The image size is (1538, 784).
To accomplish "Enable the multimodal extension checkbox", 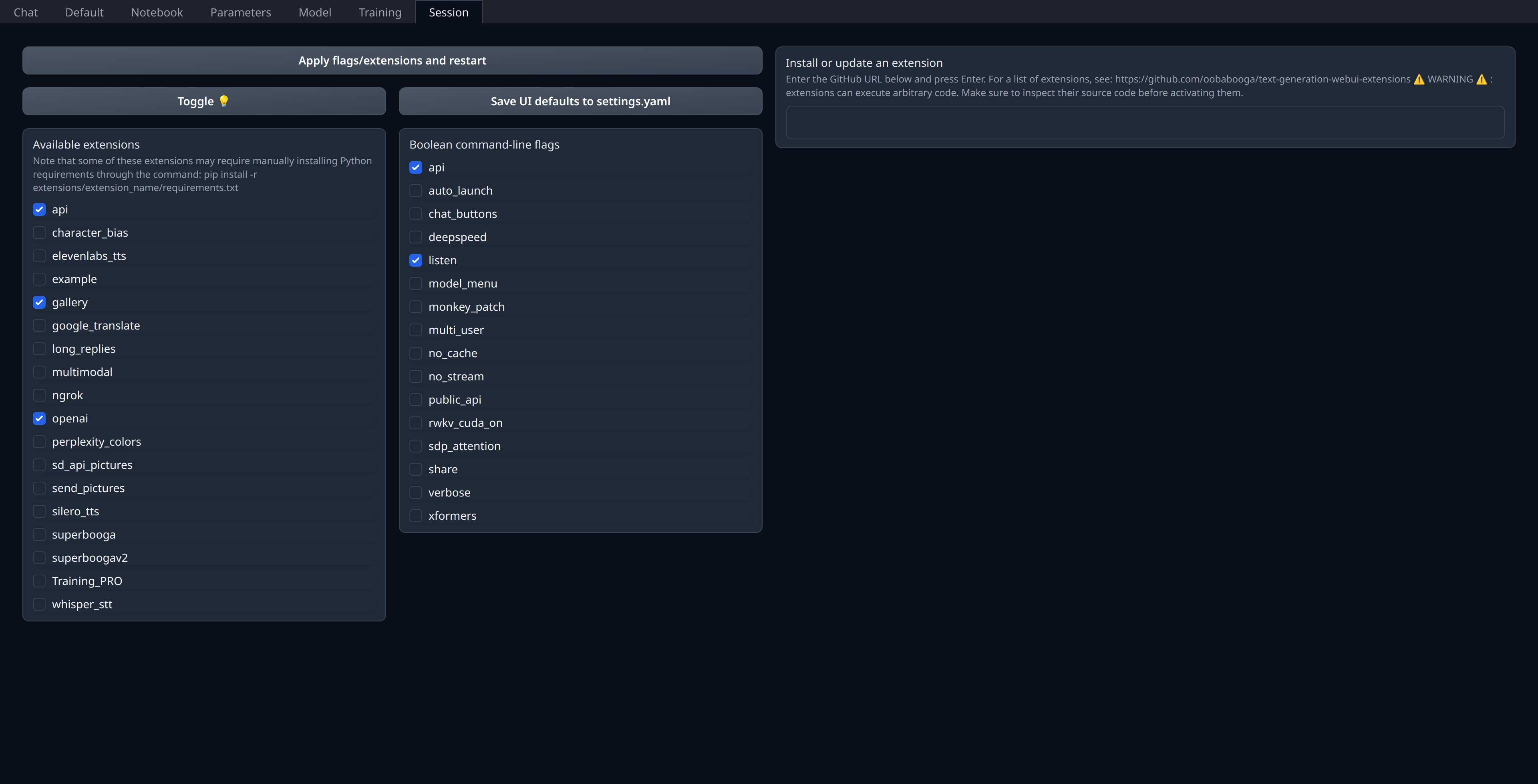I will pyautogui.click(x=38, y=372).
